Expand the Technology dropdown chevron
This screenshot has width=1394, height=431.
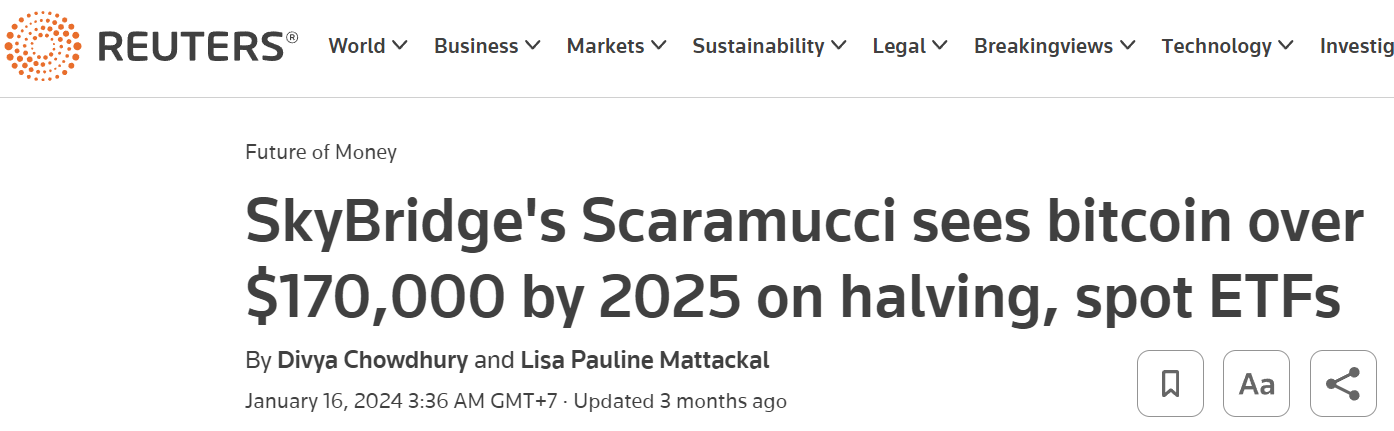(1286, 46)
